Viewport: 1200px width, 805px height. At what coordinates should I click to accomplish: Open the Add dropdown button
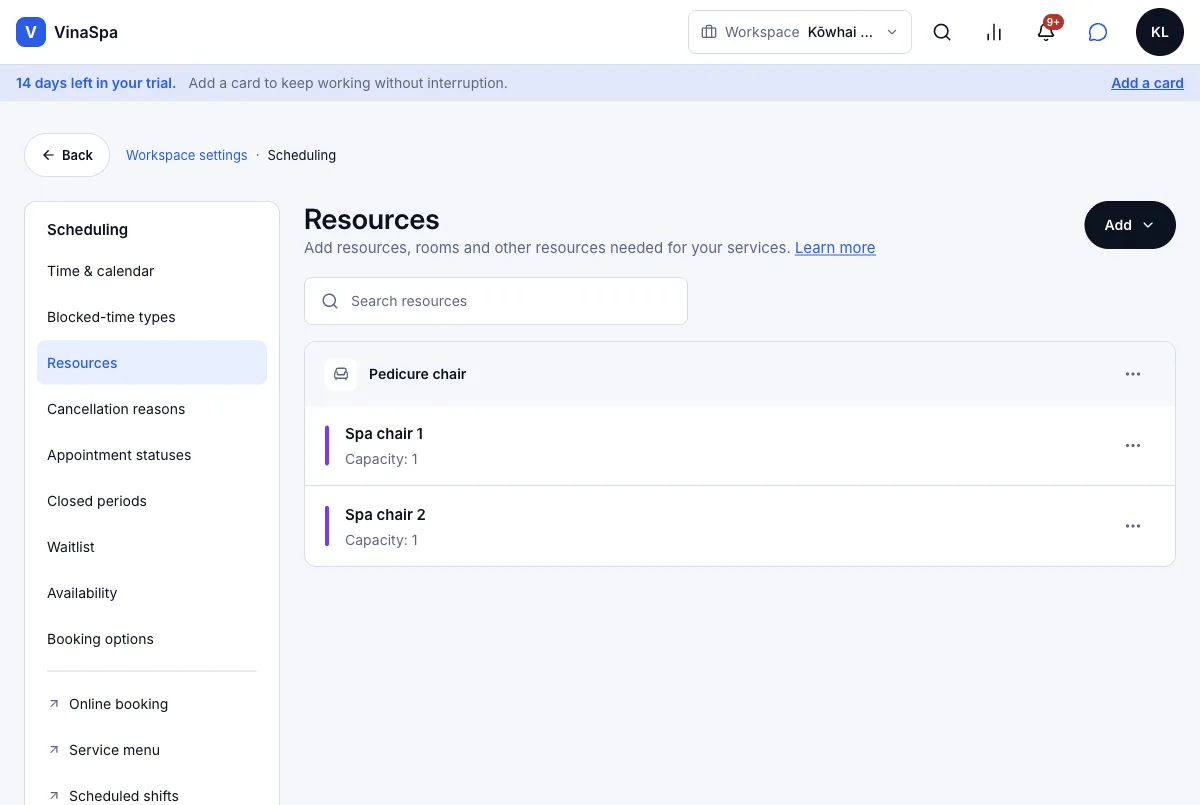[x=1130, y=225]
